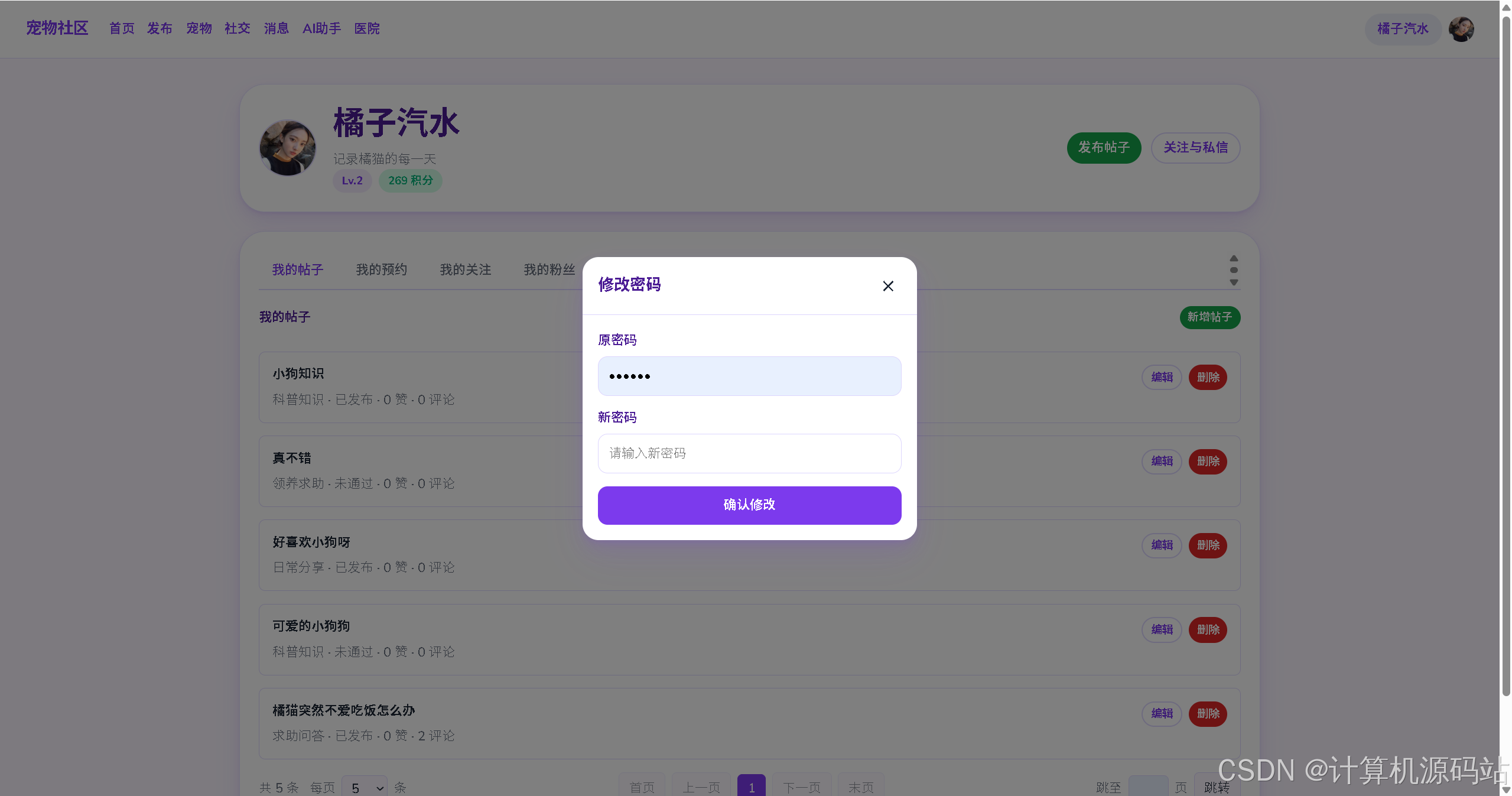Click the 新增帖子 button

1209,317
